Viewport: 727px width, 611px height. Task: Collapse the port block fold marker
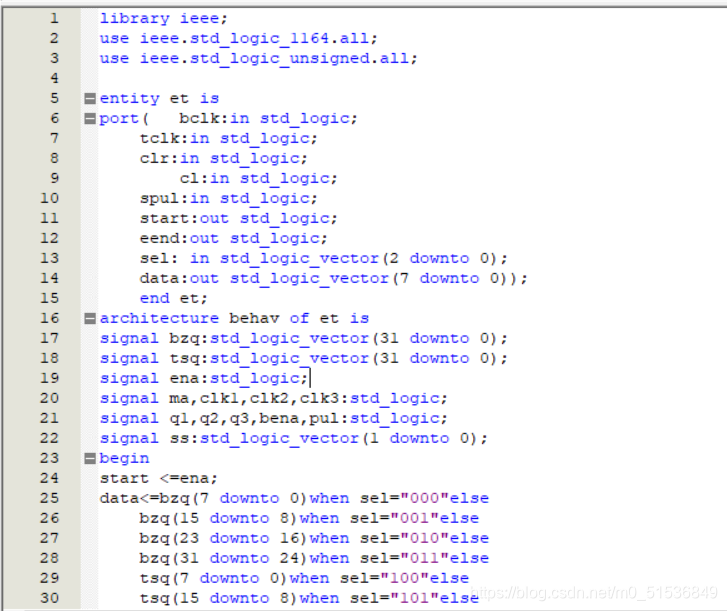coord(90,119)
